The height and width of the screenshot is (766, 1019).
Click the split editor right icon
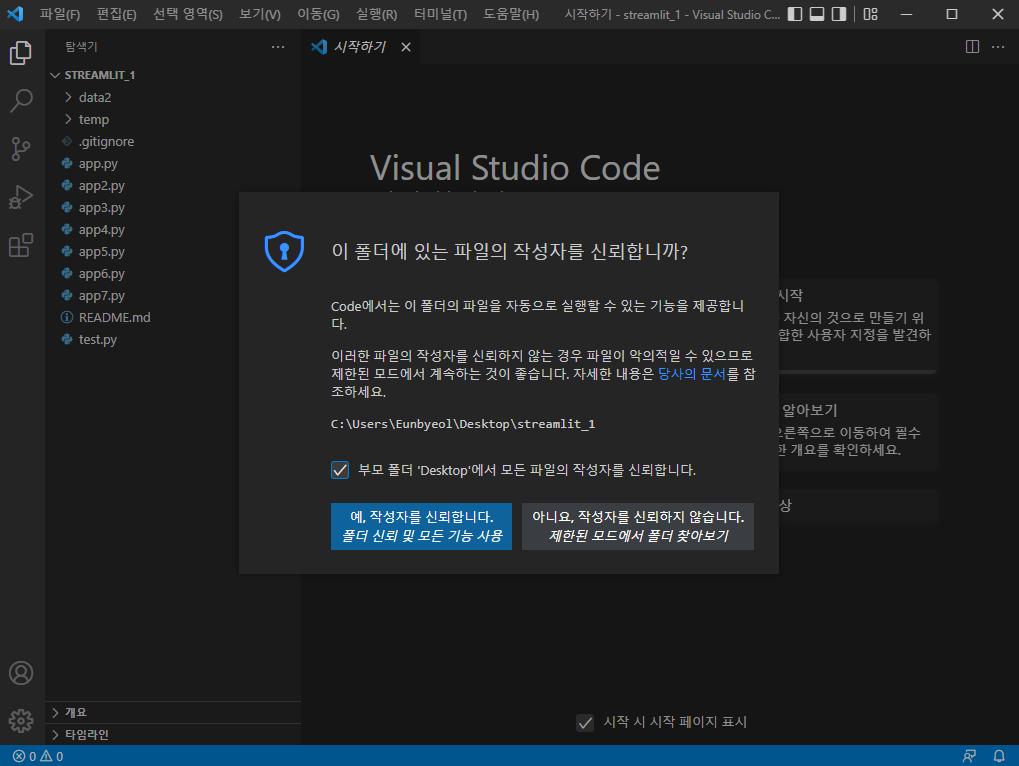(972, 47)
